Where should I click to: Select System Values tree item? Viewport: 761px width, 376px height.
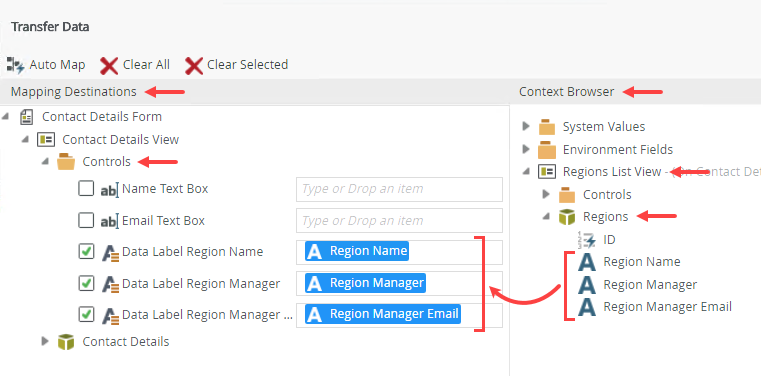(604, 127)
